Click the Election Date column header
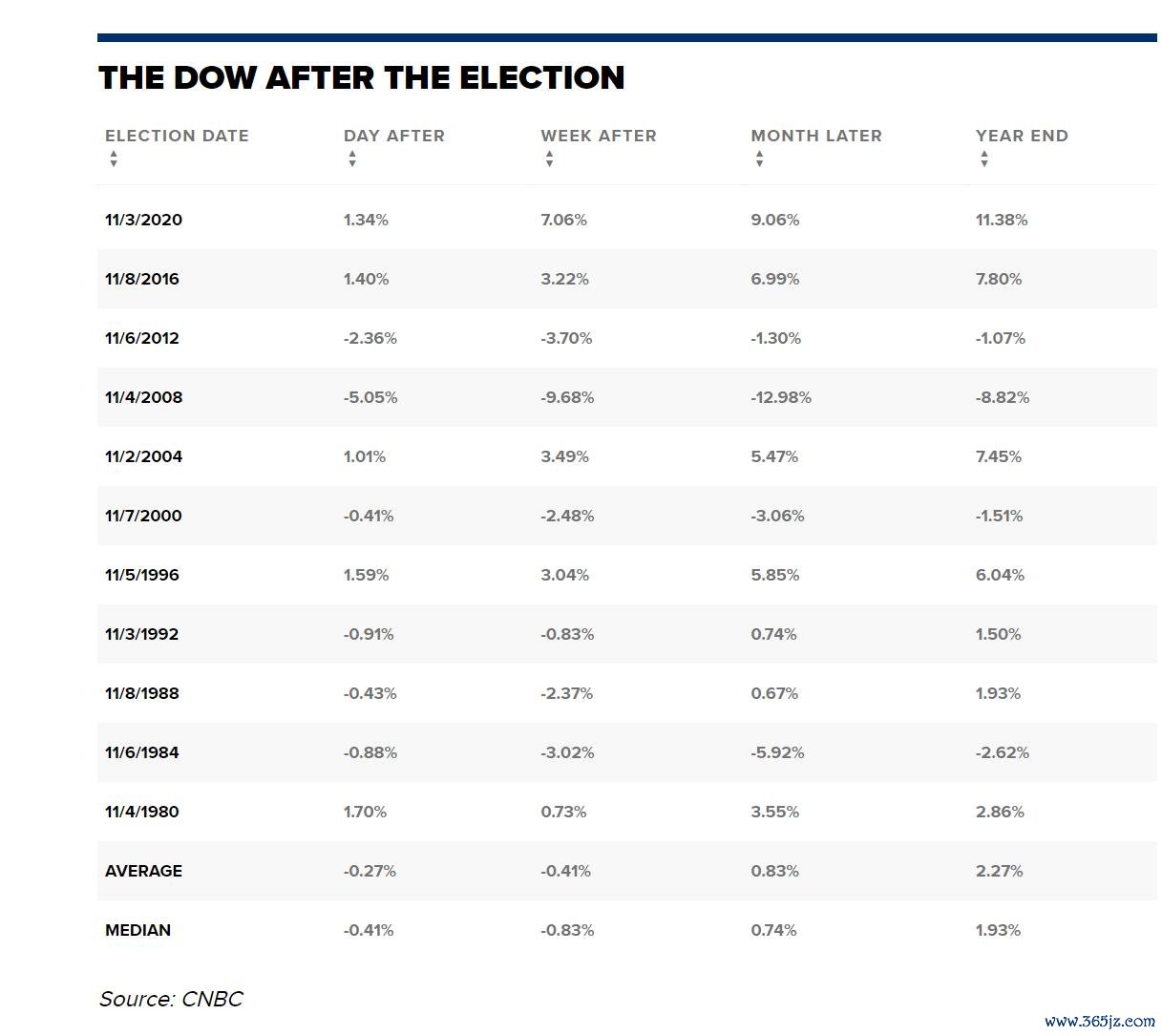The image size is (1162, 1036). 177,136
